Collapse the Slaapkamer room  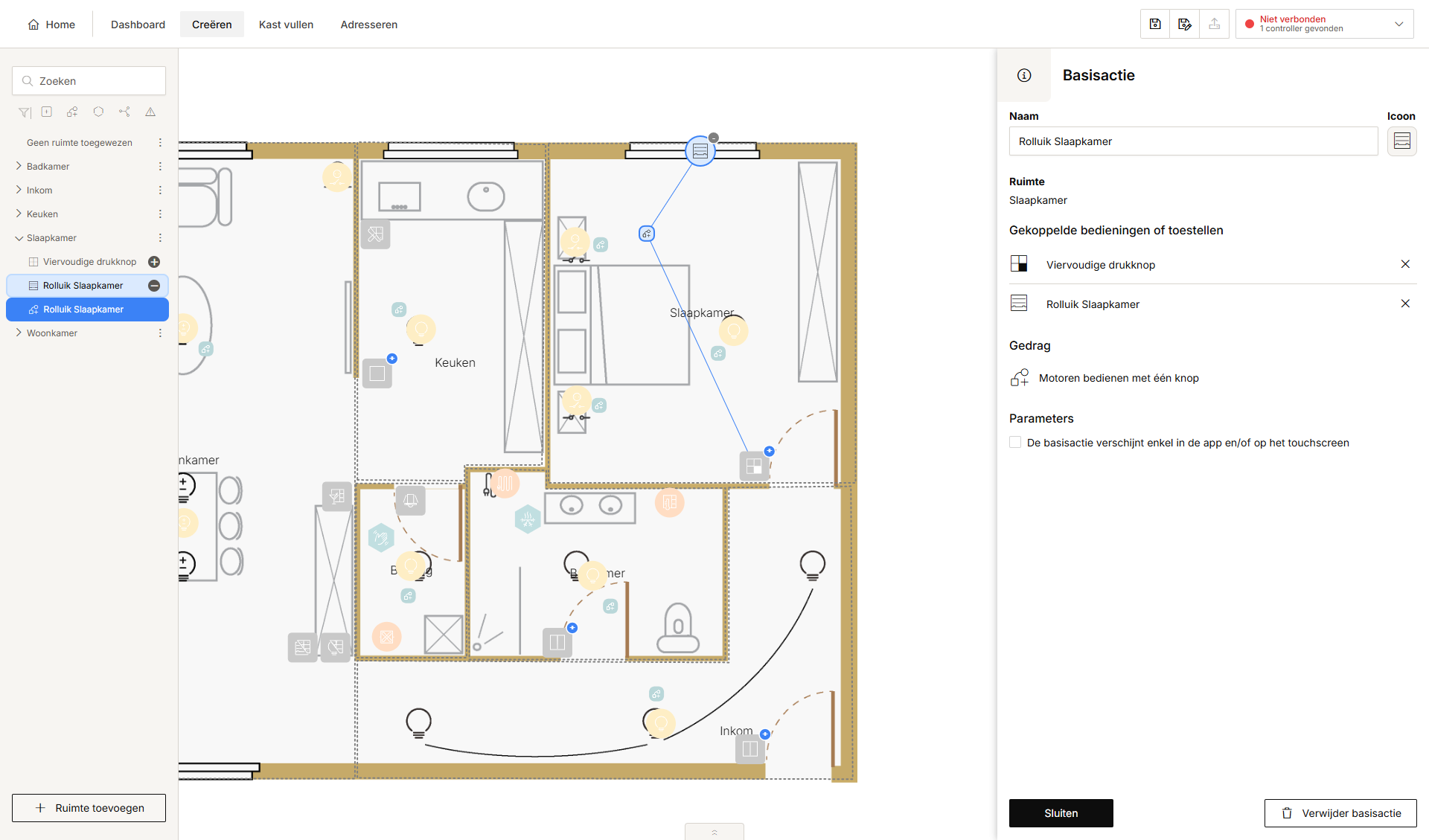click(x=19, y=238)
